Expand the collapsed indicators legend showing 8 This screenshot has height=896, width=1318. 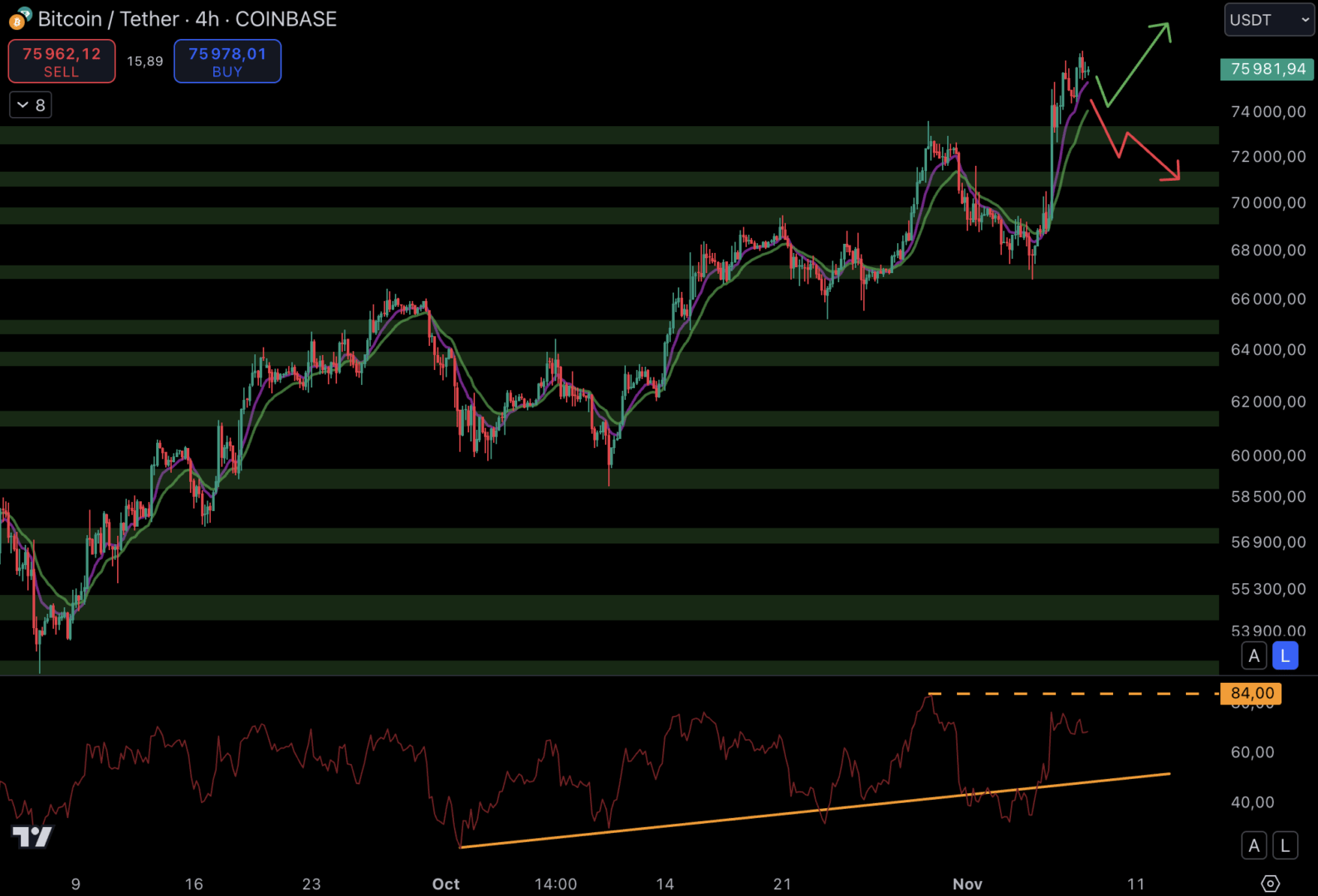coord(31,105)
